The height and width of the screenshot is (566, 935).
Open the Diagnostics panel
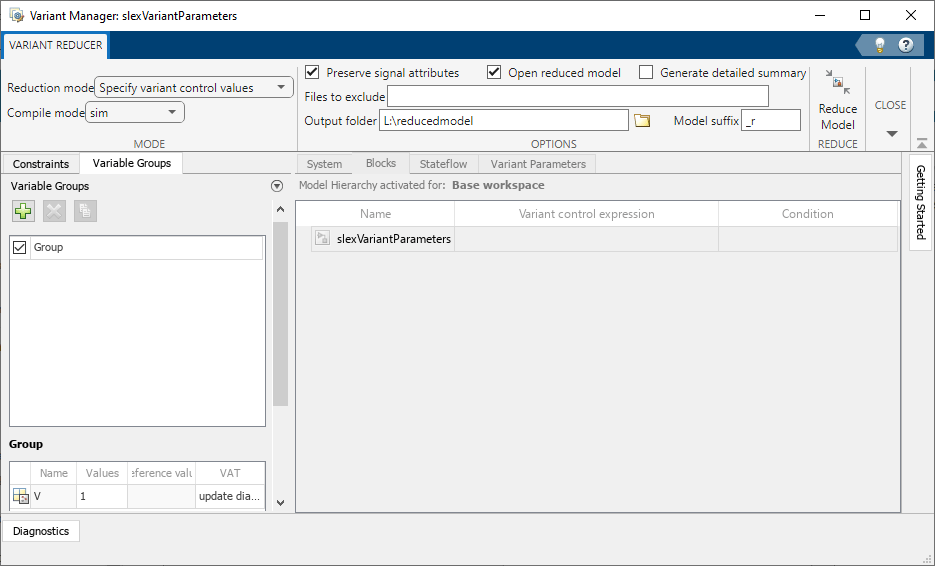point(41,531)
